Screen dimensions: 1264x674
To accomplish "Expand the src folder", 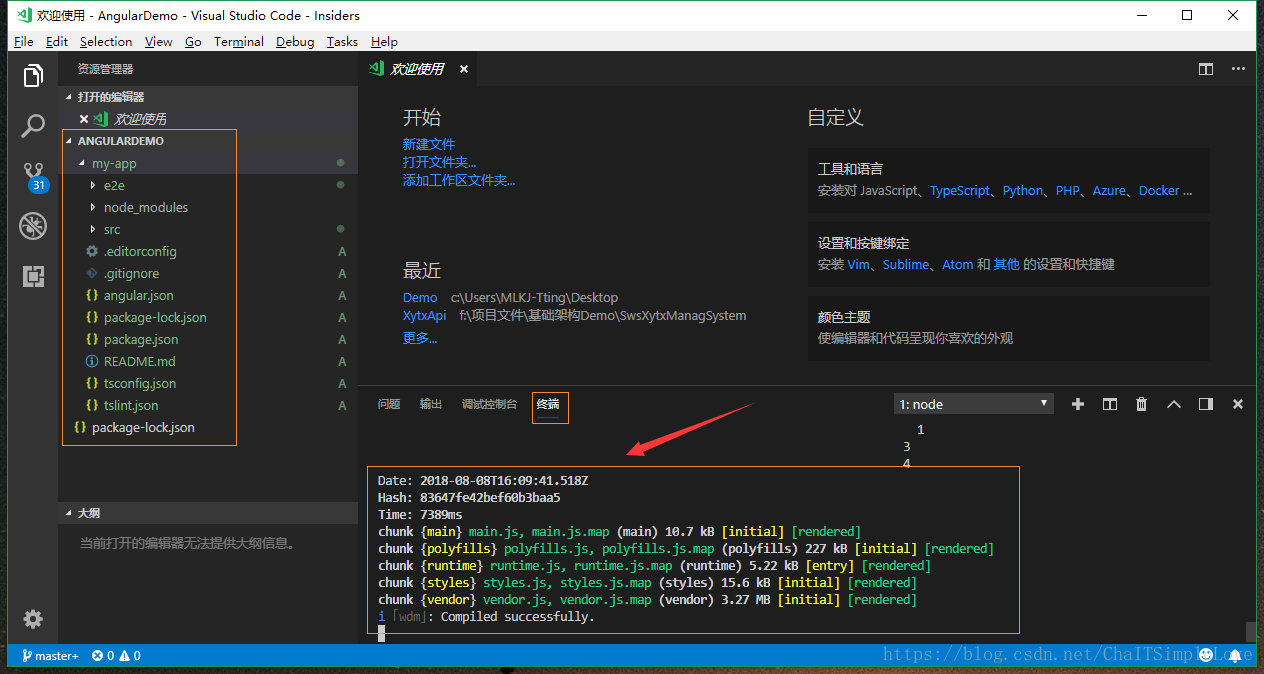I will [x=208, y=229].
